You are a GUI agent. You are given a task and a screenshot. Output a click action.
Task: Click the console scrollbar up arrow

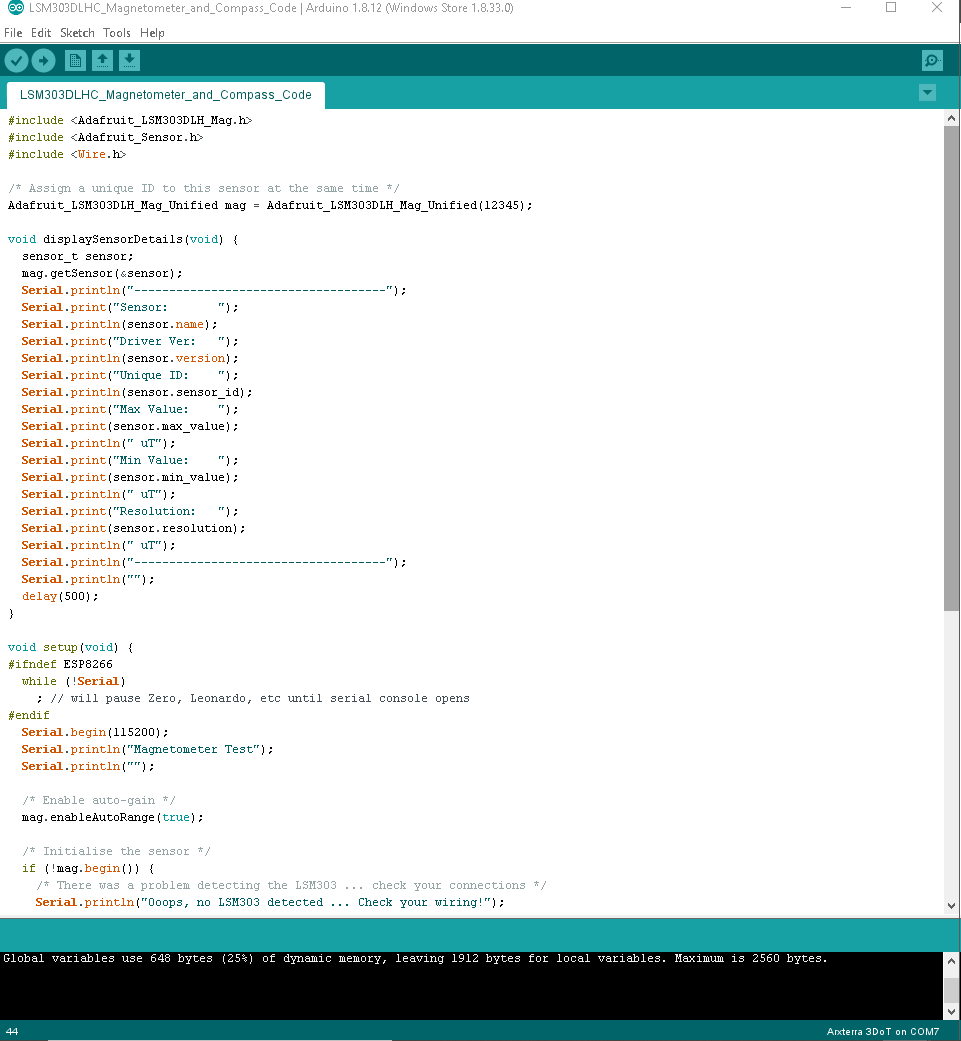click(951, 960)
